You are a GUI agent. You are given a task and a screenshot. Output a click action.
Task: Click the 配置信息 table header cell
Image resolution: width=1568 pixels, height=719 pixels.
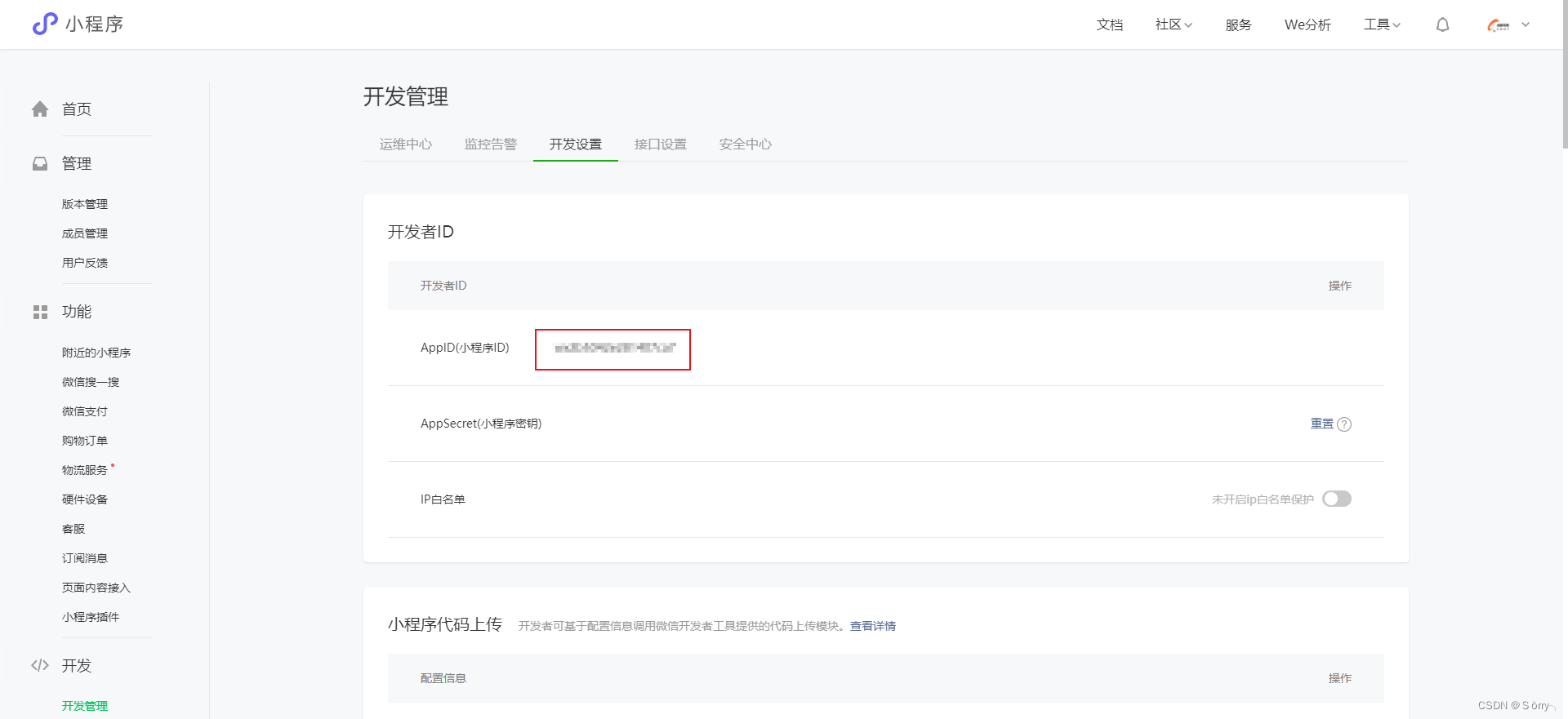pos(443,678)
